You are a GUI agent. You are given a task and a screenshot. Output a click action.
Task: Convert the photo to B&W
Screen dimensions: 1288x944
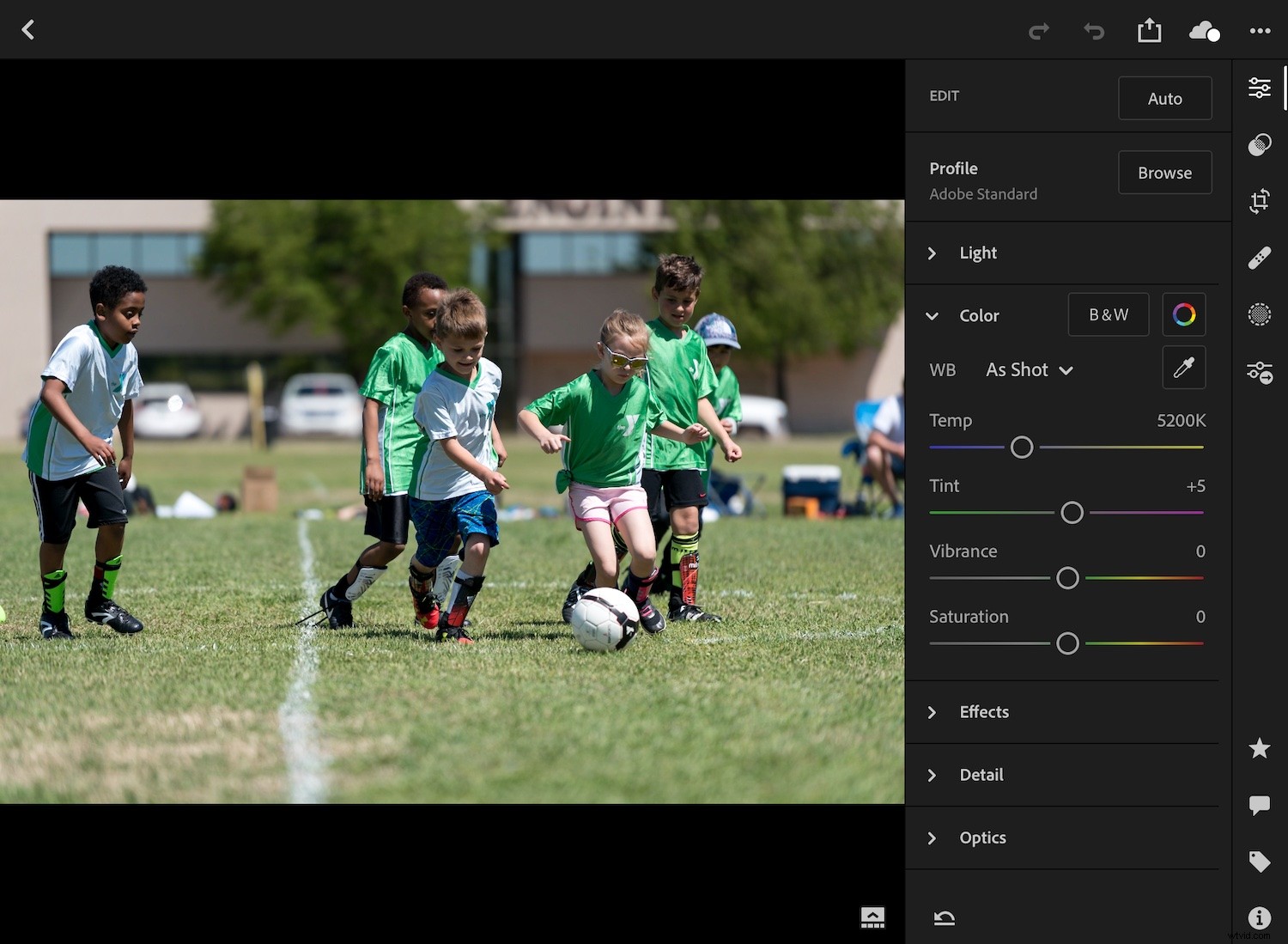click(x=1108, y=314)
